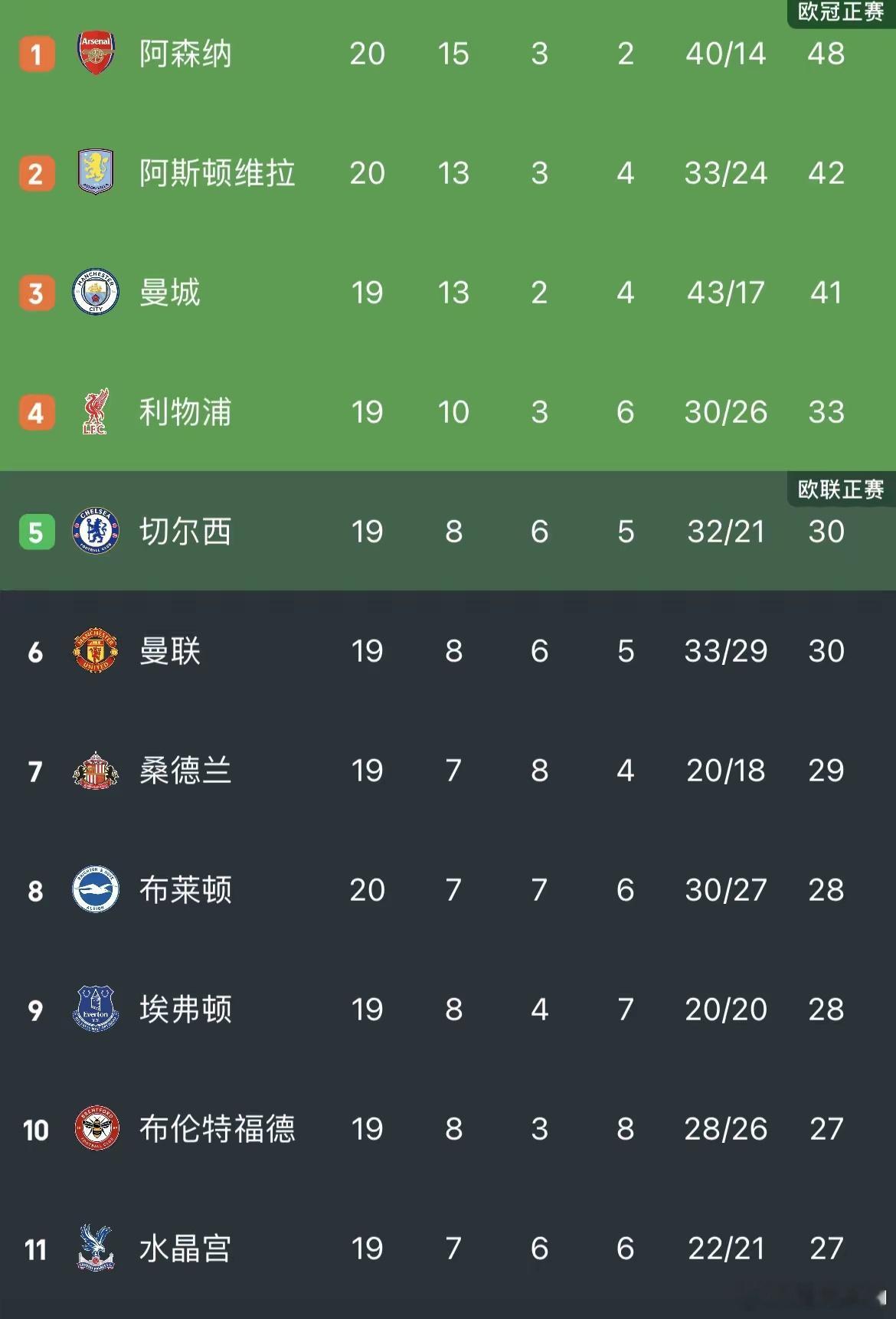Viewport: 896px width, 1319px height.
Task: Click the green rank 5 badge
Action: click(x=36, y=532)
